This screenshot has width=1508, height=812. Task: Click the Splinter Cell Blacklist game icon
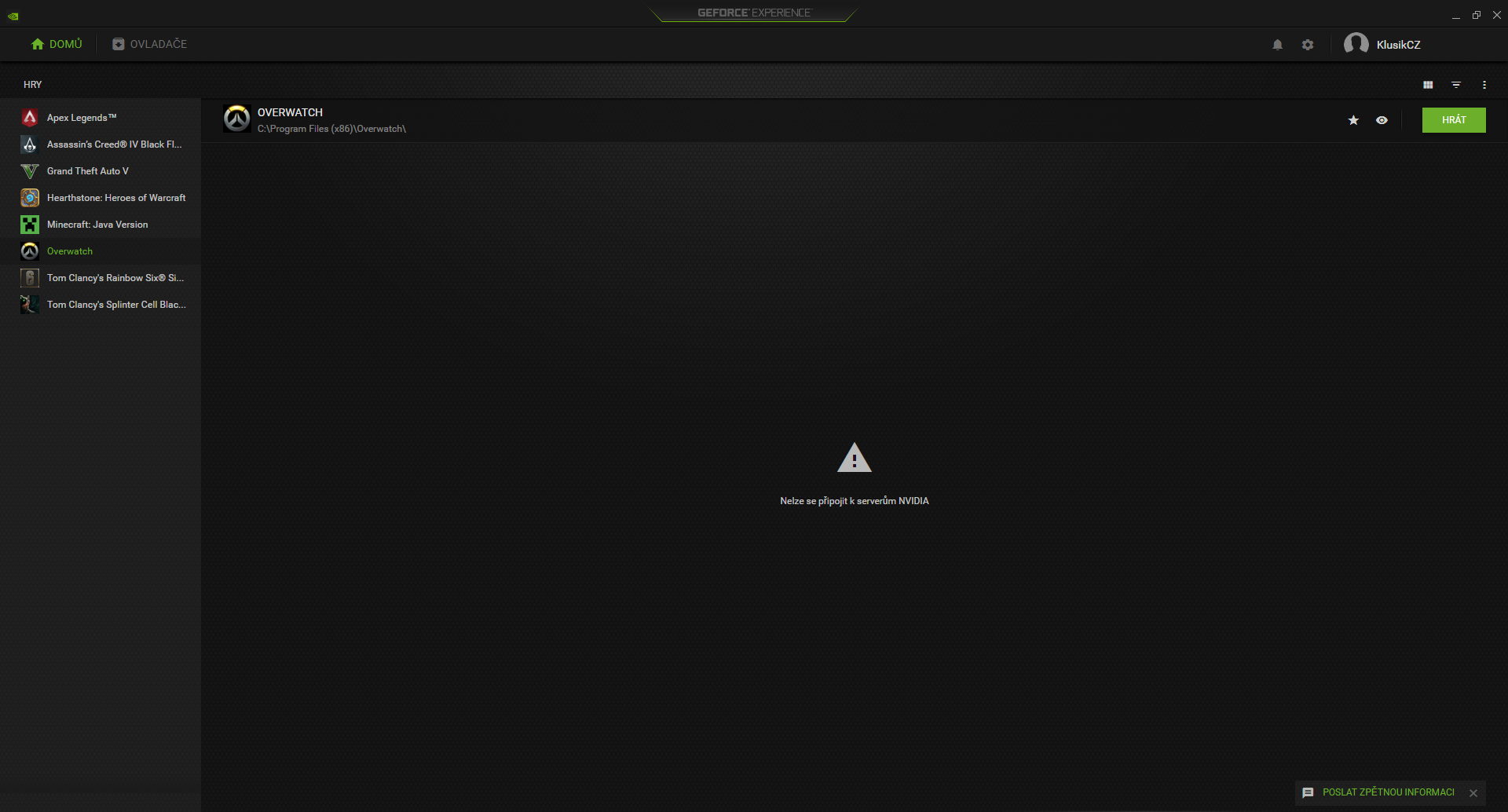30,305
